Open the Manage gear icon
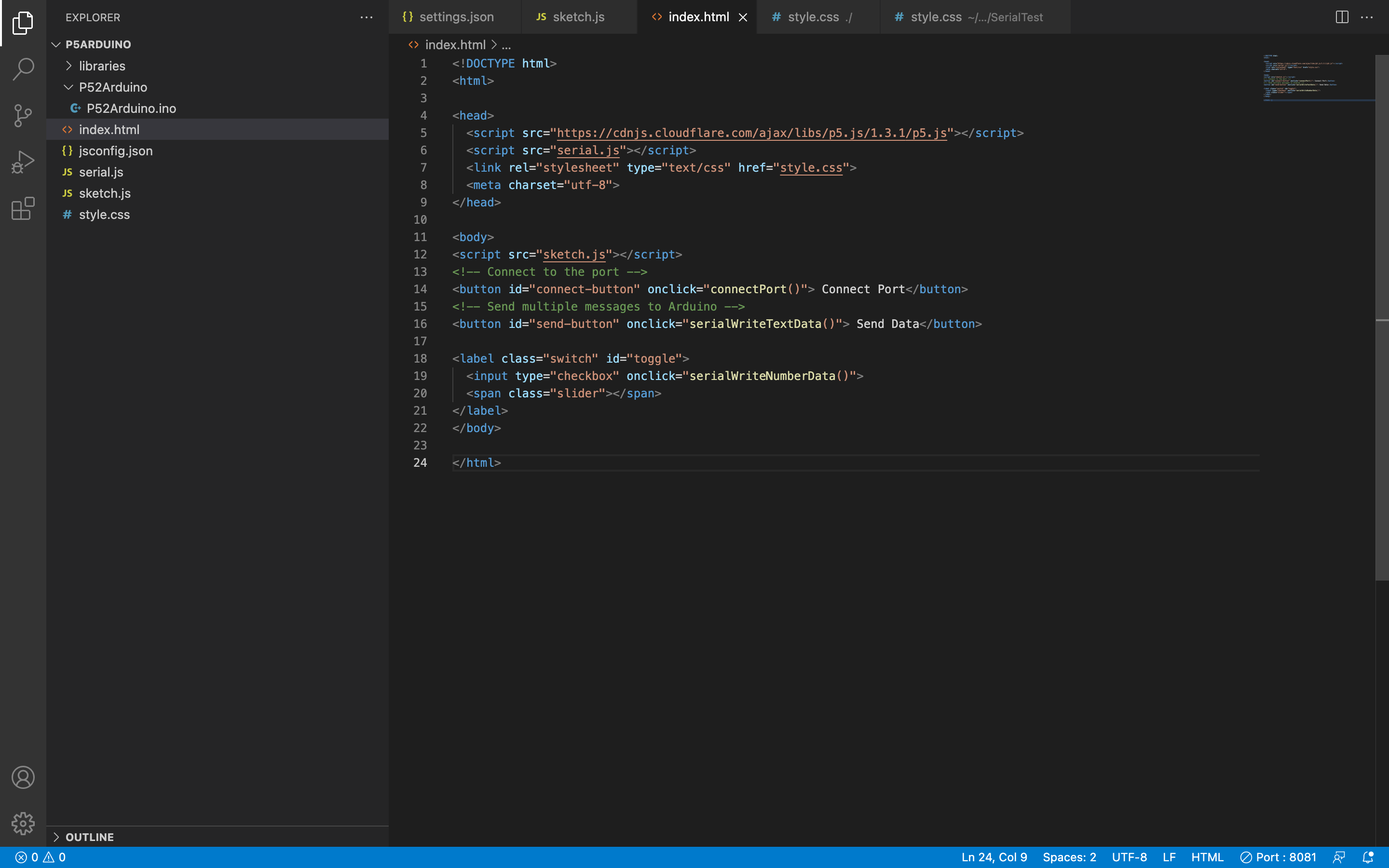The height and width of the screenshot is (868, 1389). (23, 823)
